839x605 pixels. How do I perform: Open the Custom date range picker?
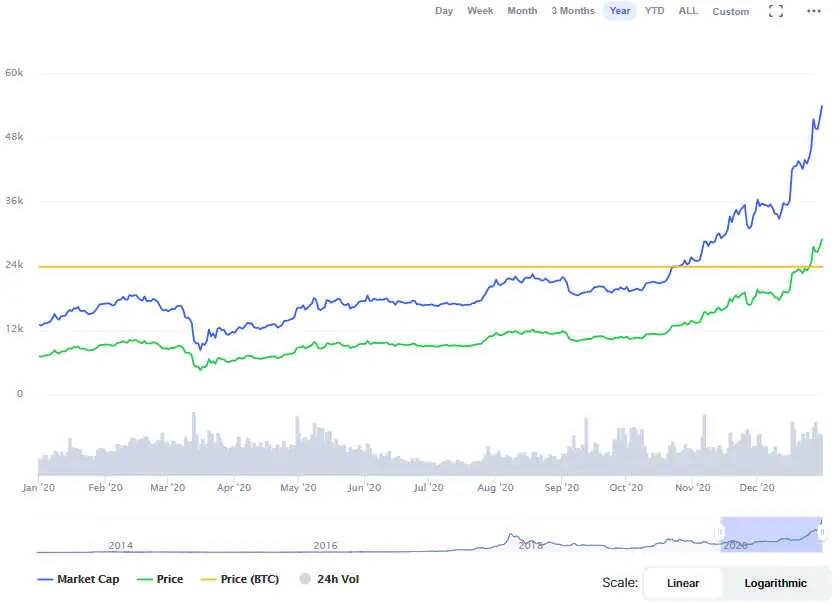tap(730, 11)
